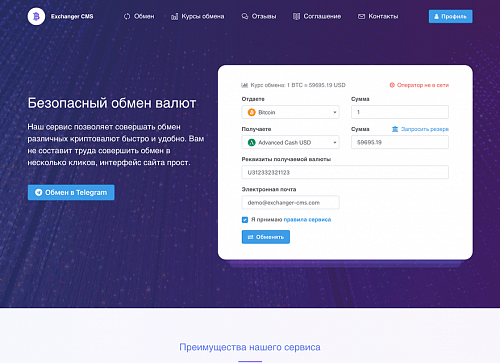This screenshot has height=363, width=500.
Task: Open the Курсы обмена menu item
Action: (198, 16)
